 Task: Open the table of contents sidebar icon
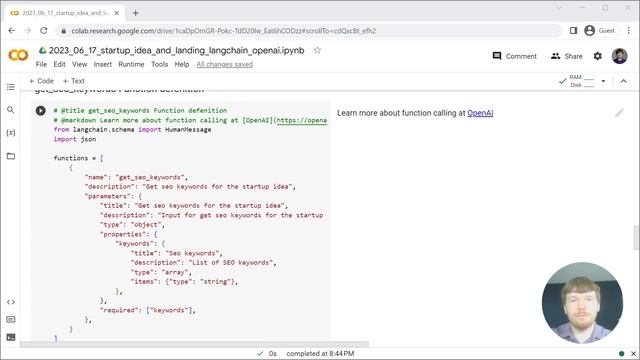11,87
